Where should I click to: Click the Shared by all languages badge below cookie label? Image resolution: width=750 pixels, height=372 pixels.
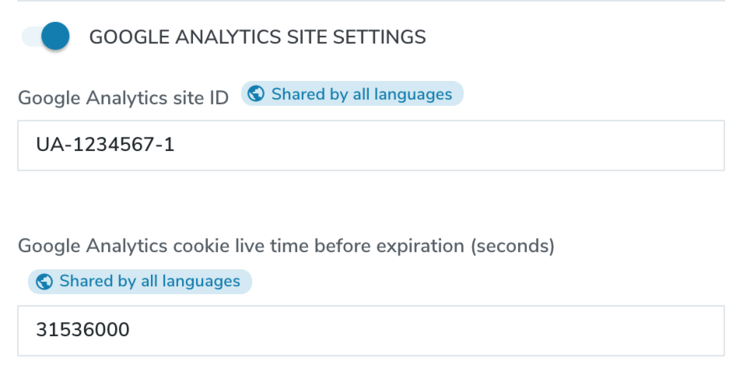pyautogui.click(x=140, y=282)
